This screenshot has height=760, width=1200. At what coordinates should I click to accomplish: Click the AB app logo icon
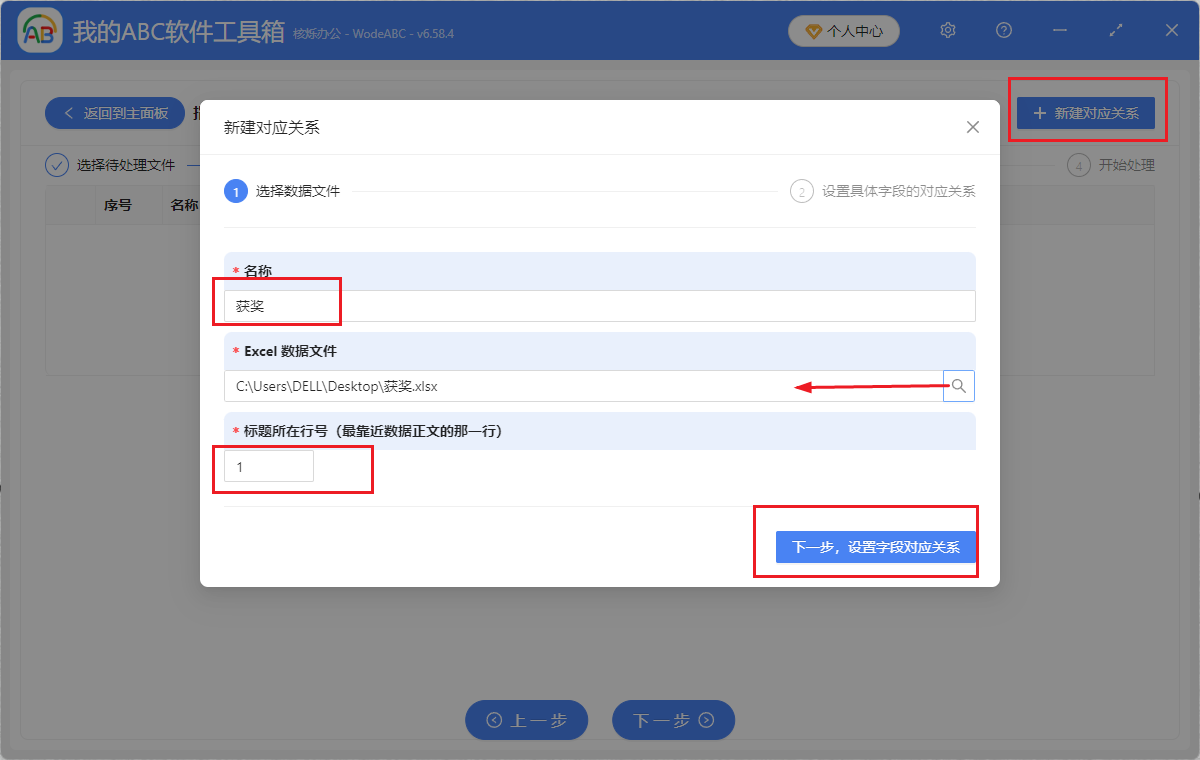(39, 30)
